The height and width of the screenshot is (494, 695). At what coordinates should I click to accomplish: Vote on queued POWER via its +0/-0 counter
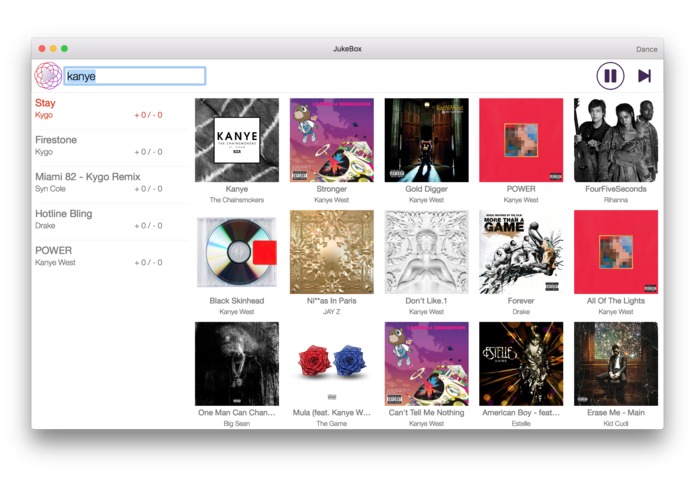click(148, 262)
